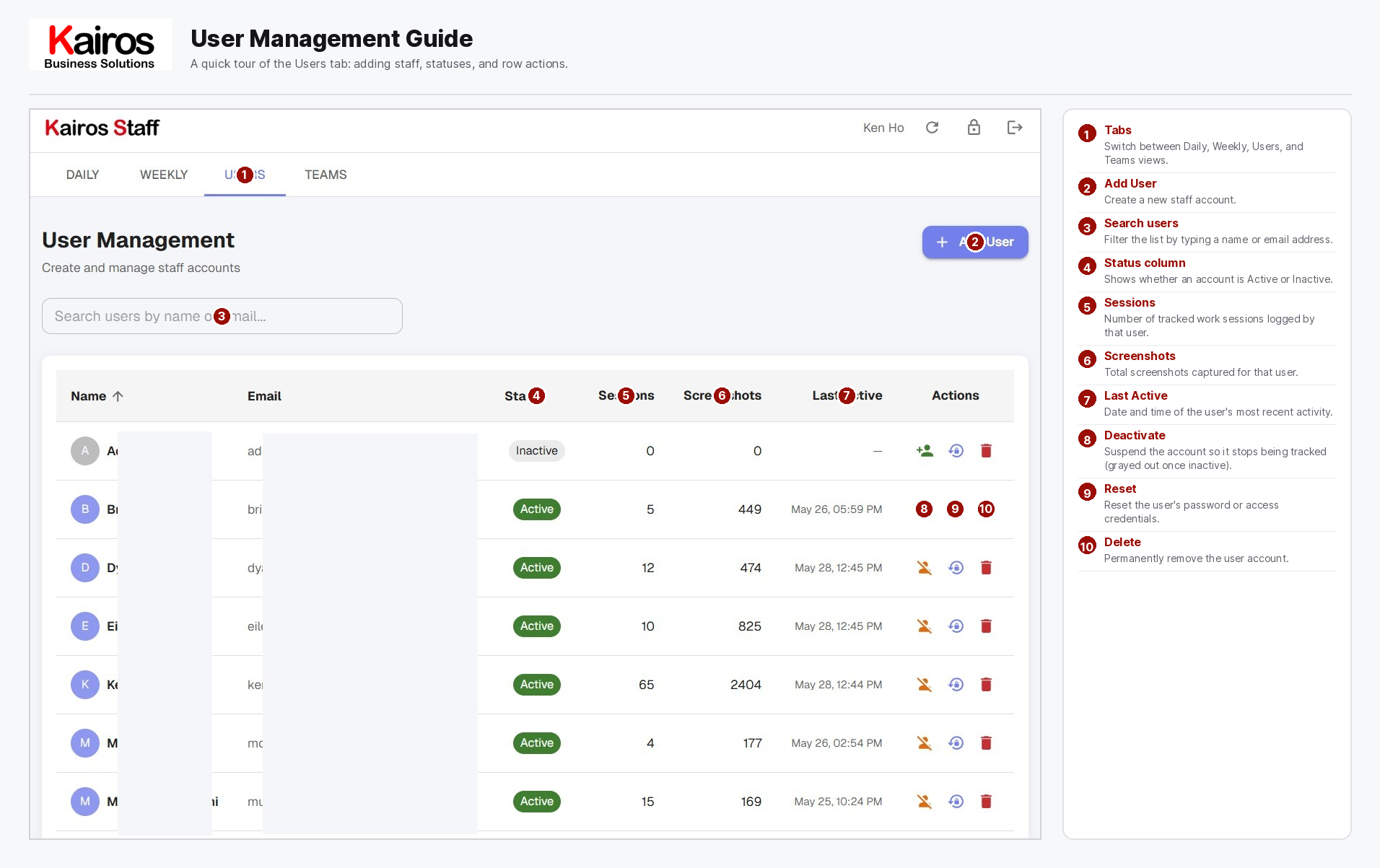Reset password for user with 169 screenshots
This screenshot has height=868, width=1380.
click(956, 802)
